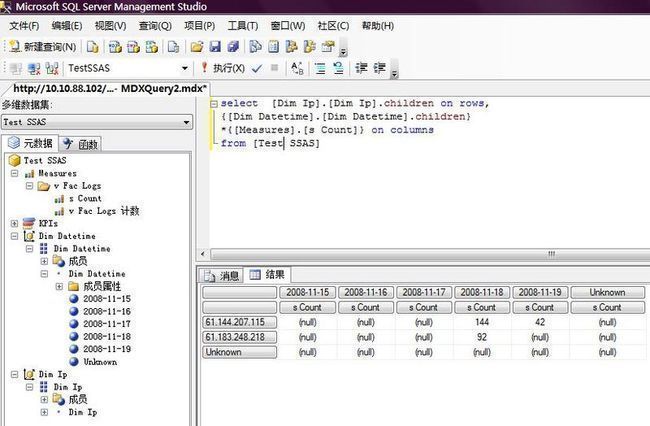The image size is (650, 426).
Task: Click the 2008-11-18 column header in results
Action: tap(482, 292)
